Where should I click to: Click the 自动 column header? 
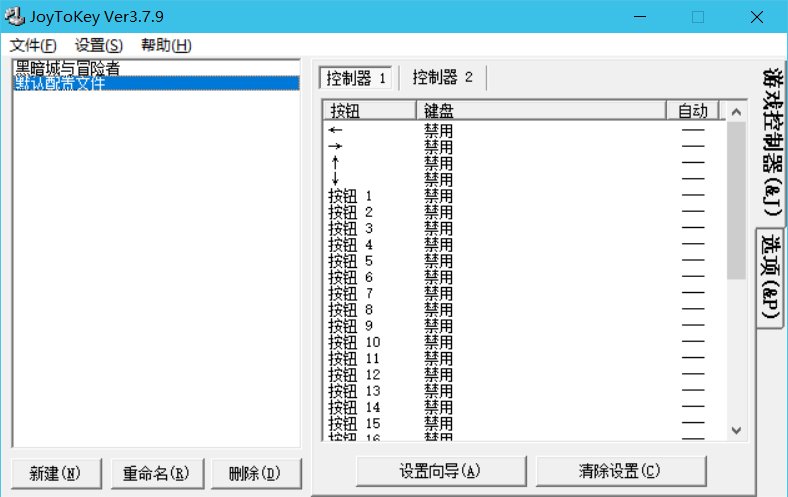(693, 110)
